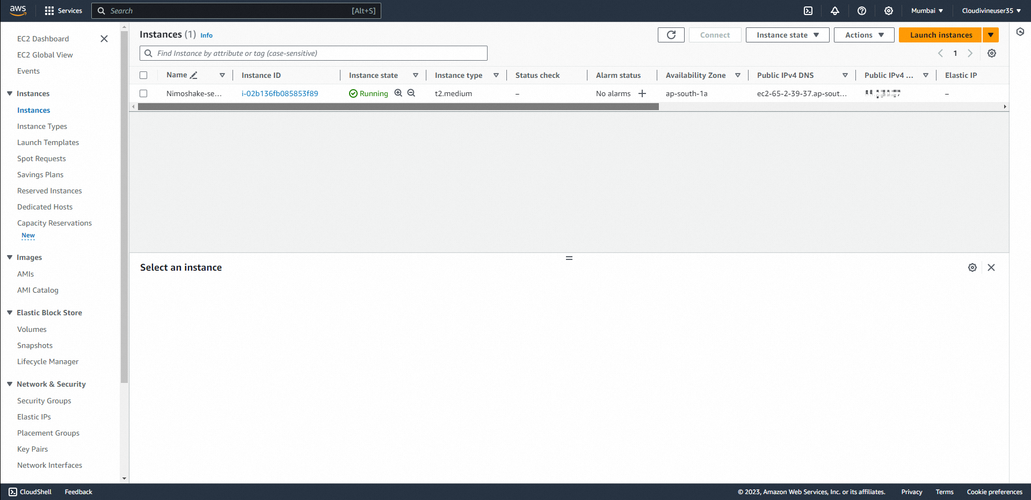
Task: Open the Instance state dropdown button
Action: point(788,35)
